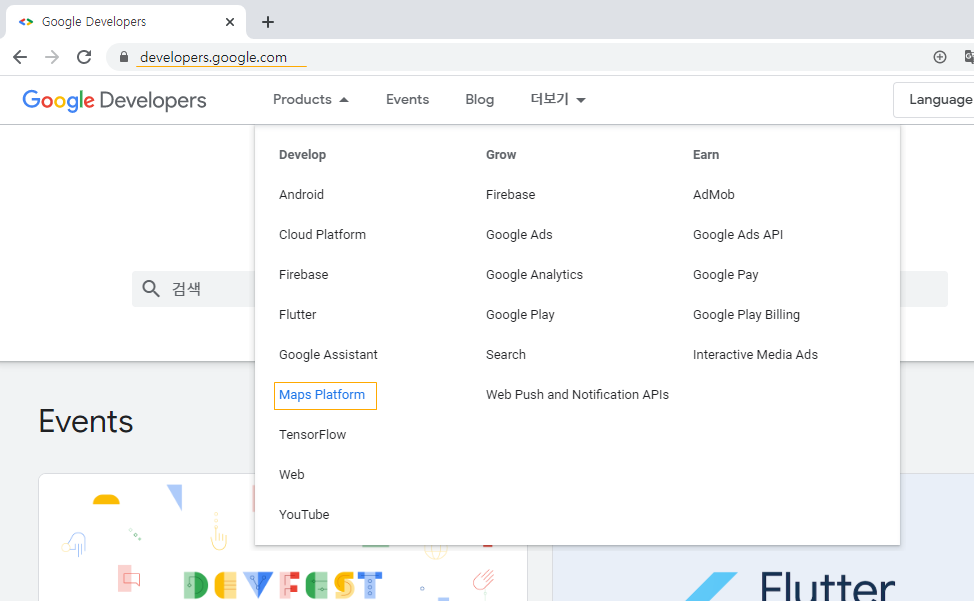This screenshot has height=601, width=974.
Task: Select Search under the Grow column
Action: tap(506, 355)
